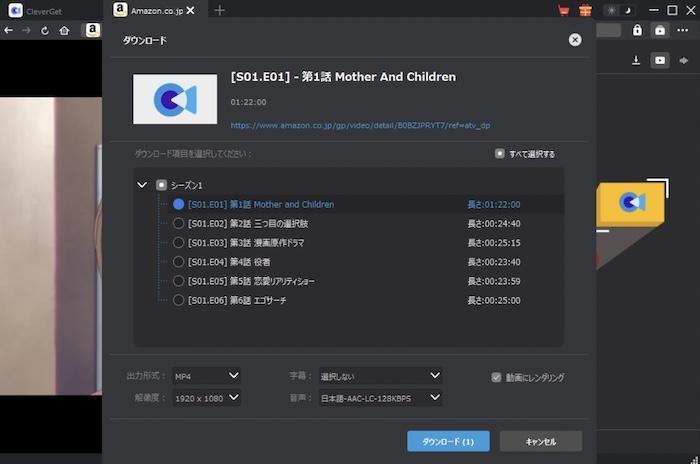
Task: Click the padlock icon in the toolbar
Action: point(637,30)
